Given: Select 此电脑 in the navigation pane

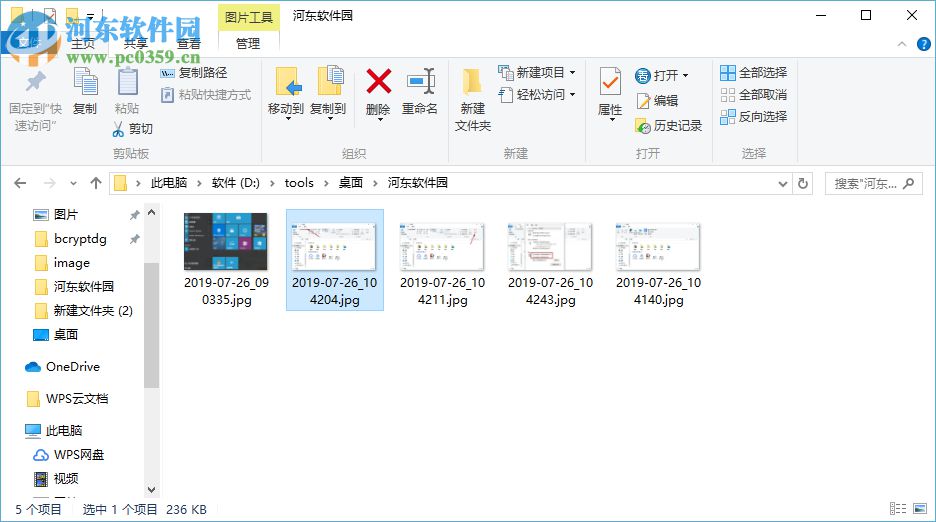Looking at the screenshot, I should (x=64, y=431).
